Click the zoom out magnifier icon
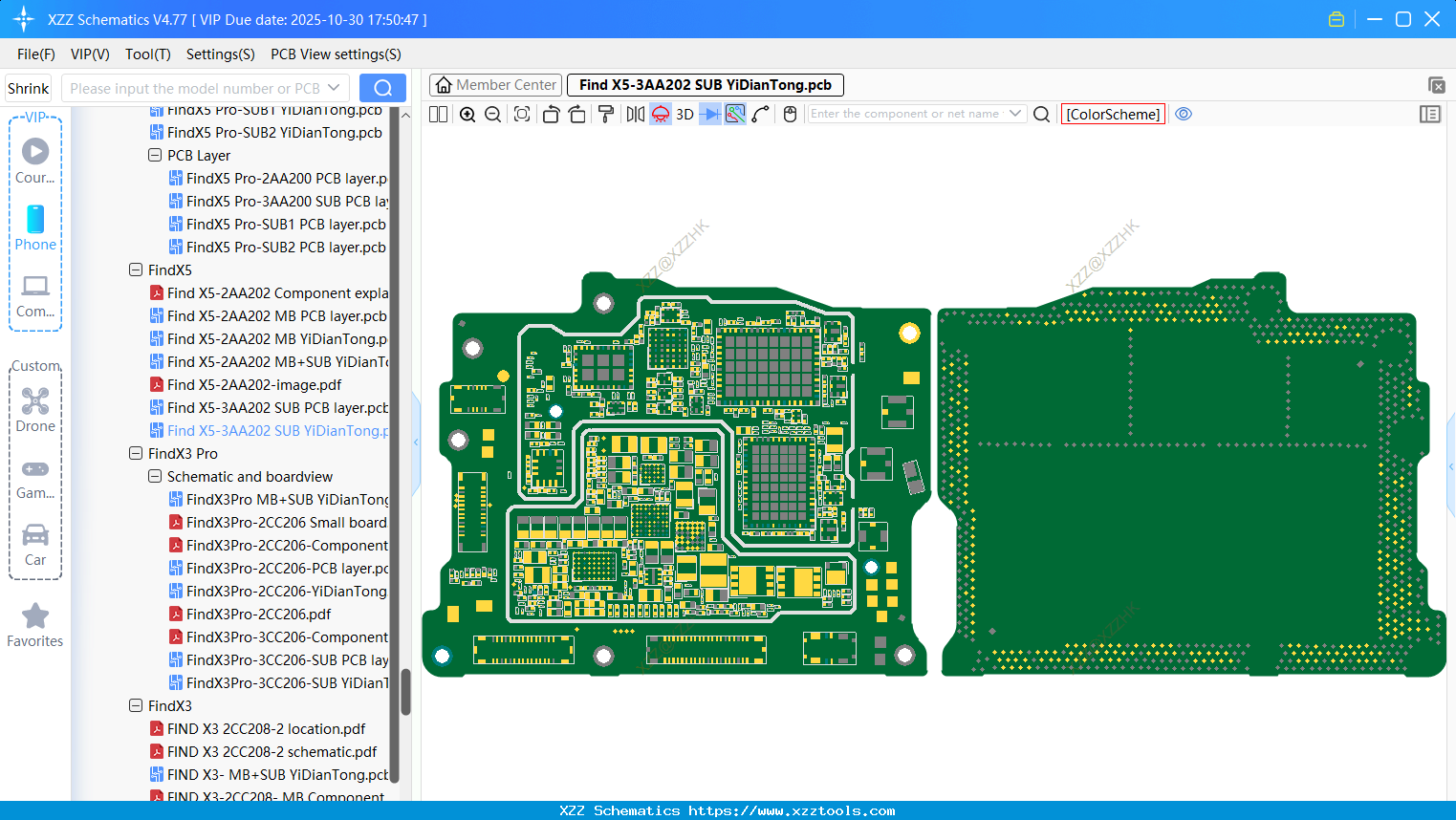 point(493,115)
